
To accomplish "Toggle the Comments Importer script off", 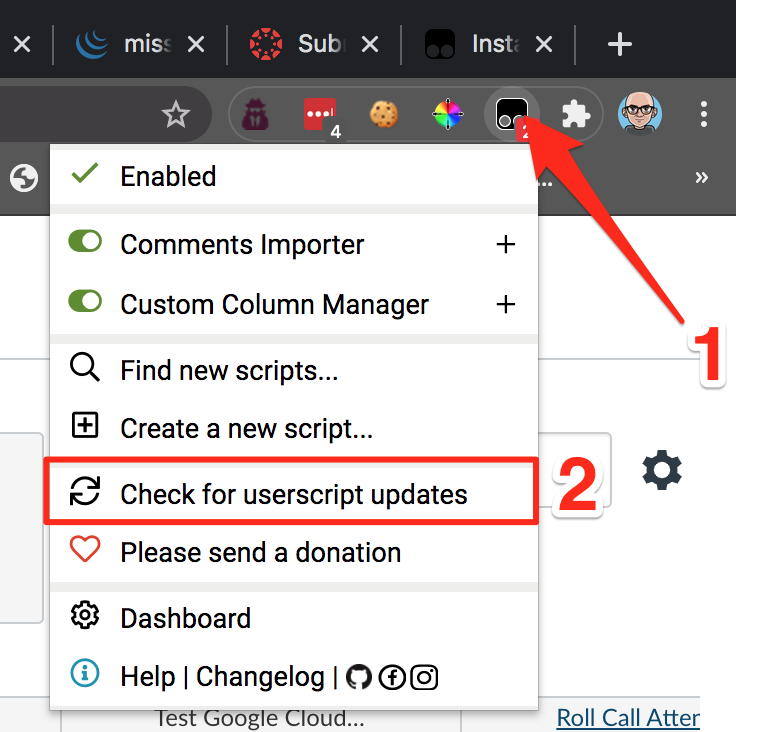I will pos(85,243).
